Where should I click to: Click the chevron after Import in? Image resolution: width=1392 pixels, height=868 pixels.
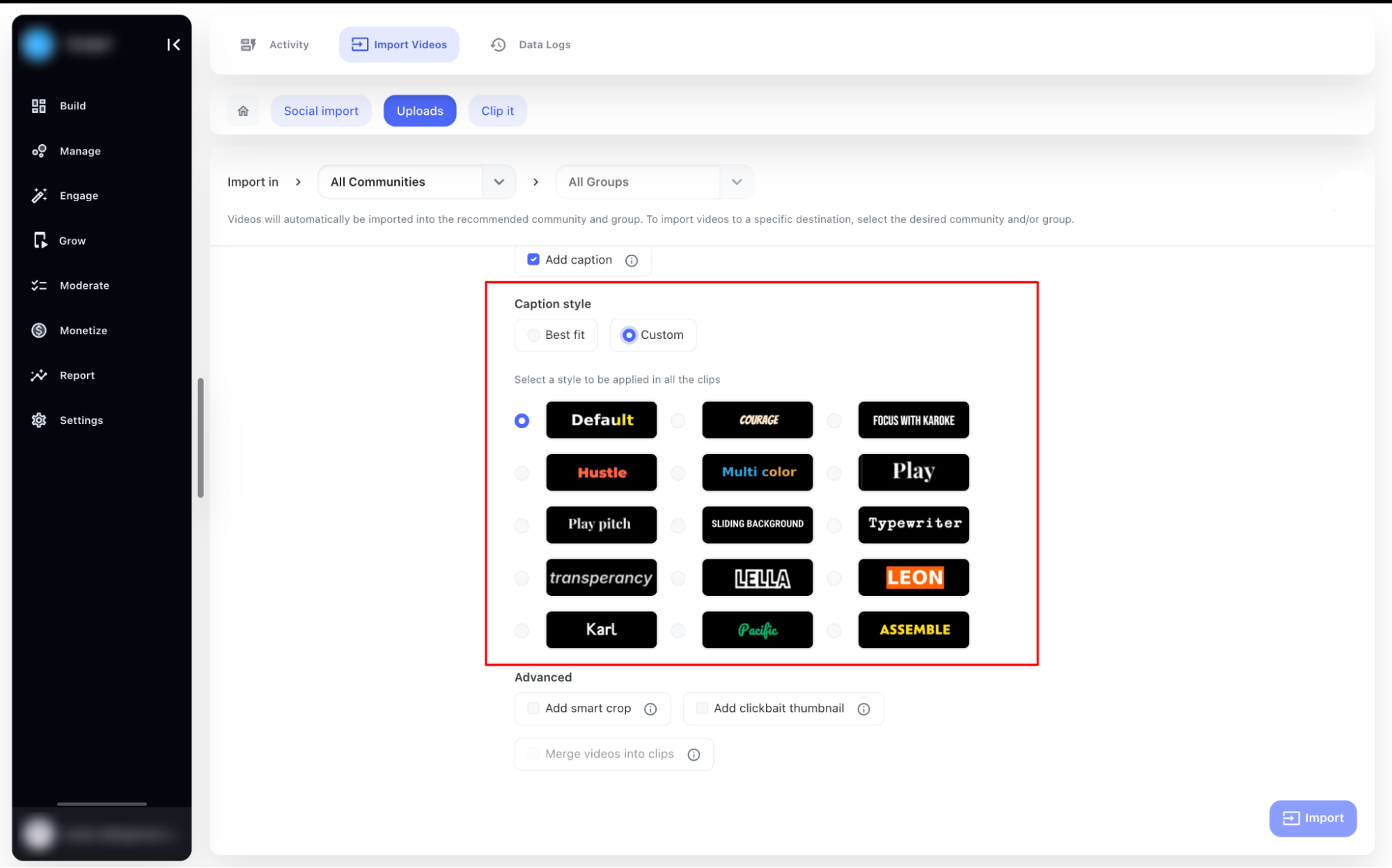click(298, 182)
